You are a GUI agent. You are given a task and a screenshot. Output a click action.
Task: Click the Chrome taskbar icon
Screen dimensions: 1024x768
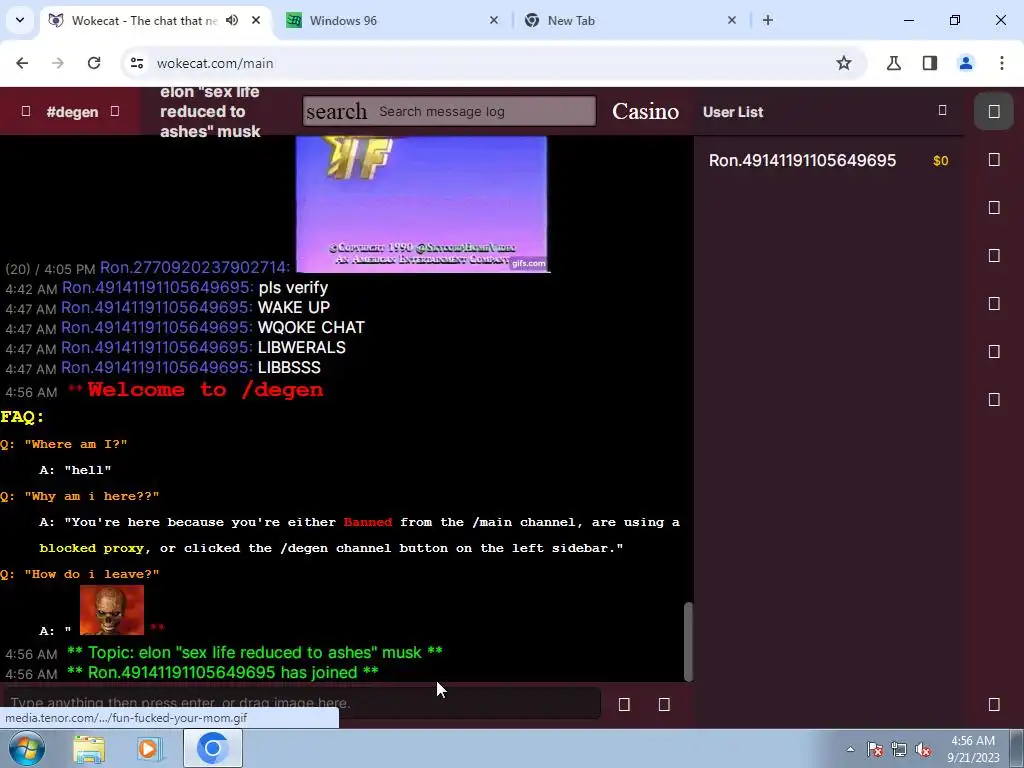[x=213, y=748]
